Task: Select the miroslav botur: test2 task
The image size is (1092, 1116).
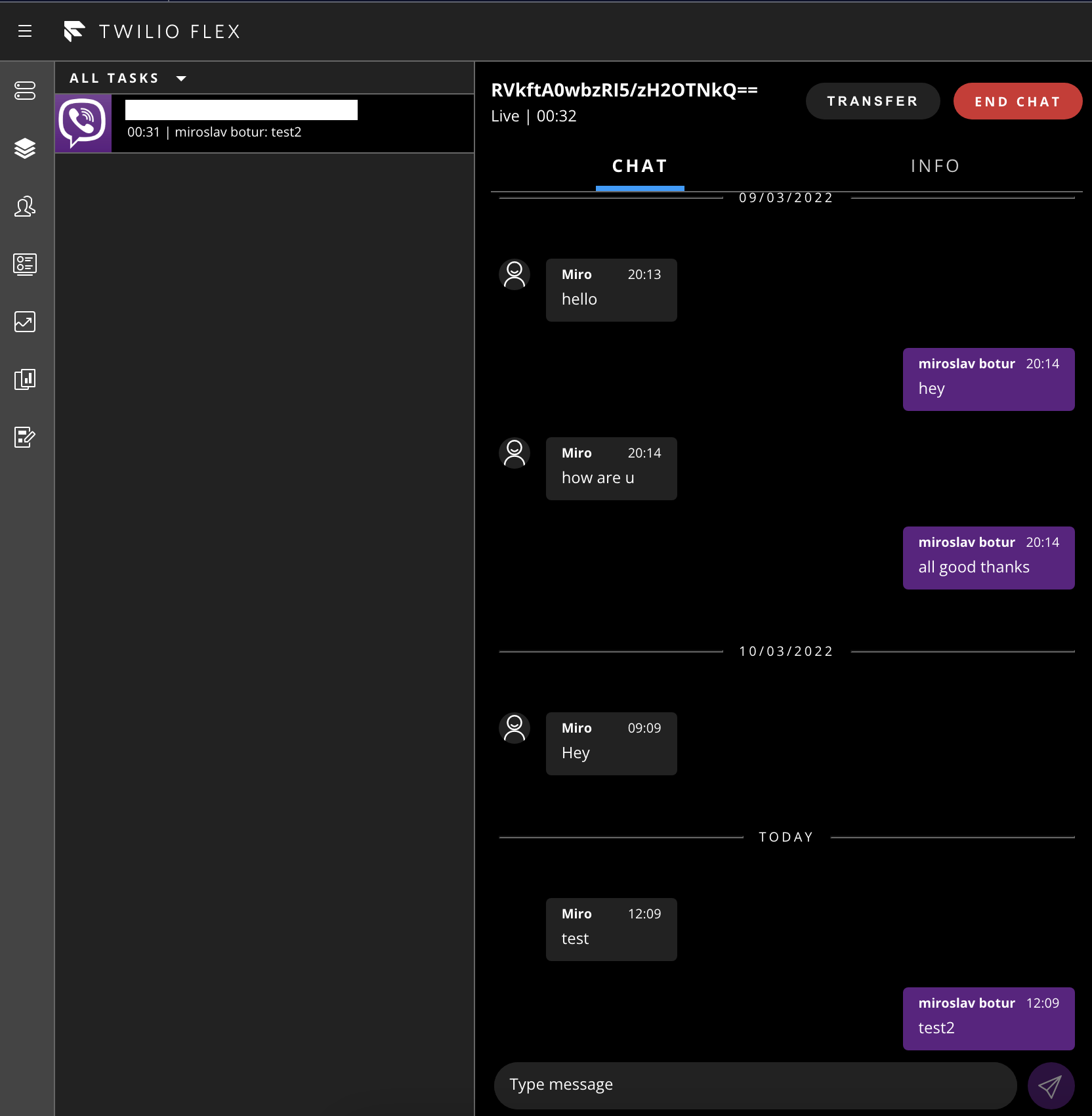Action: click(x=264, y=123)
